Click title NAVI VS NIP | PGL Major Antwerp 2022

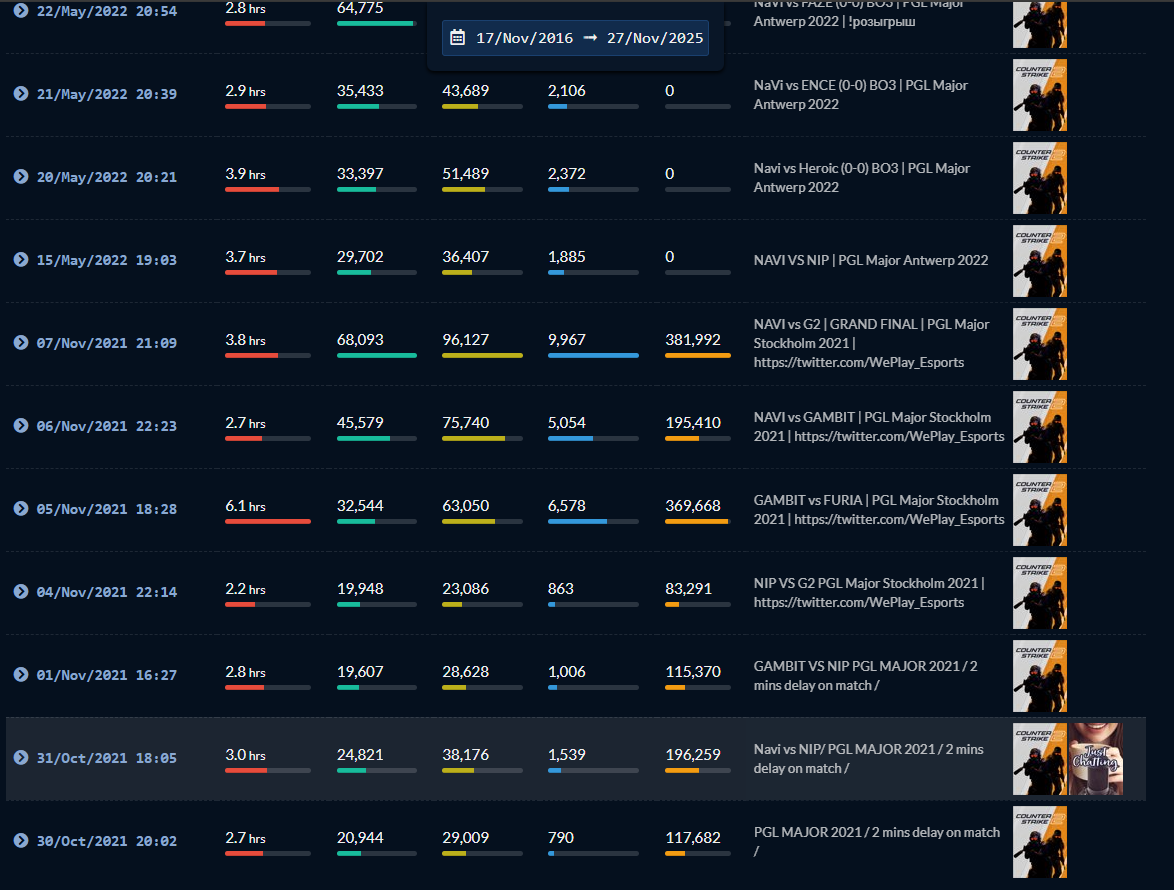pos(871,260)
